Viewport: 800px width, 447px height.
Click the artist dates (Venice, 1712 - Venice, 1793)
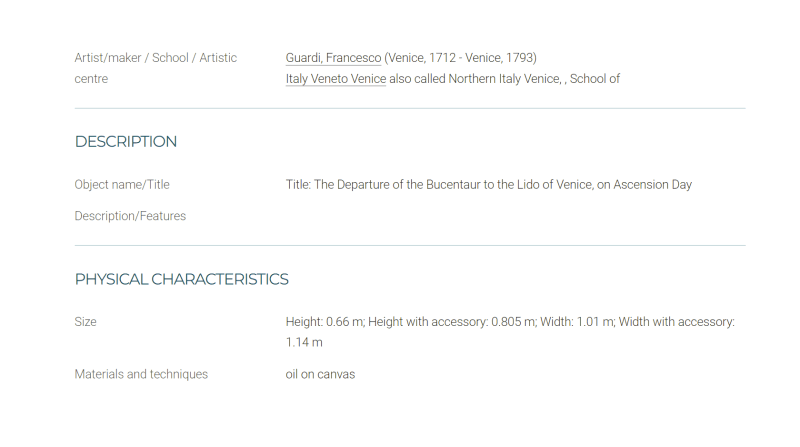[x=461, y=58]
